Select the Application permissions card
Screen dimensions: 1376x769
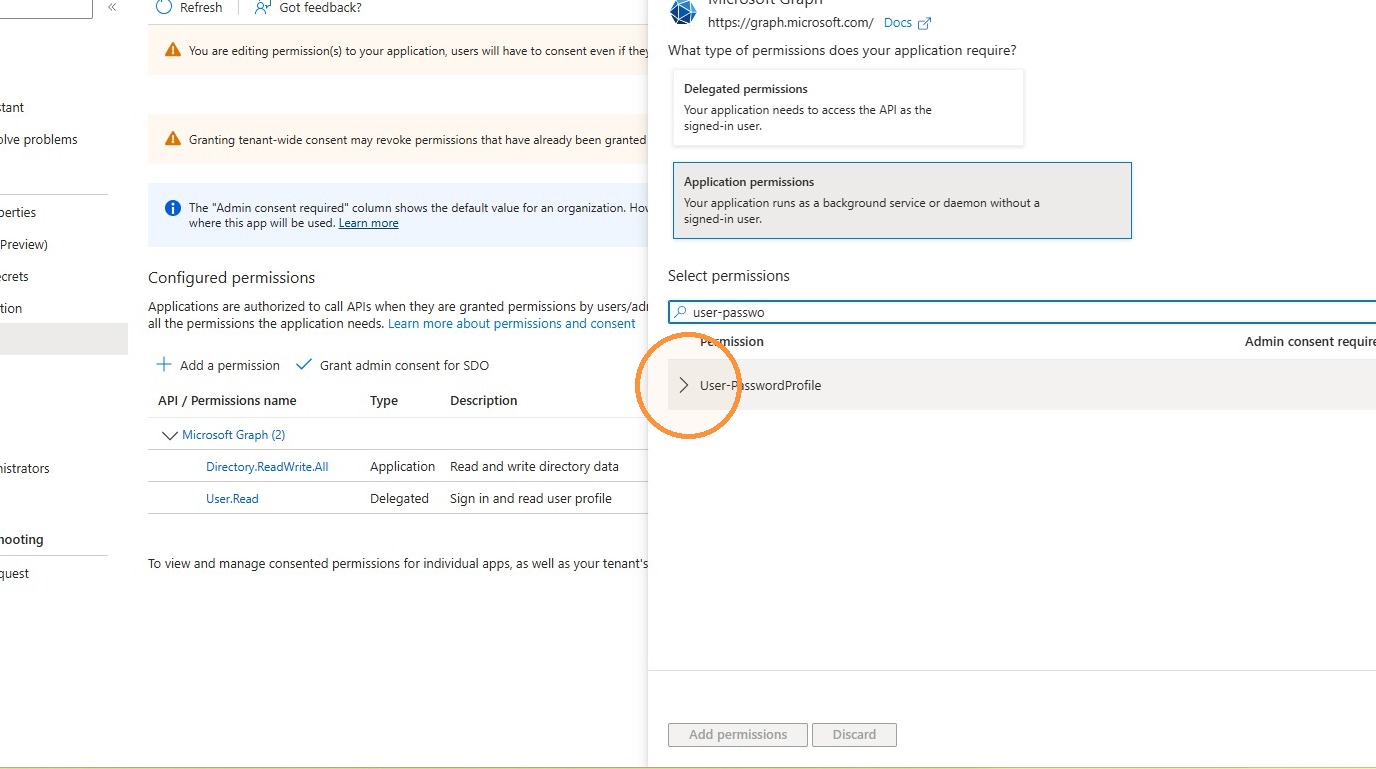pos(902,200)
